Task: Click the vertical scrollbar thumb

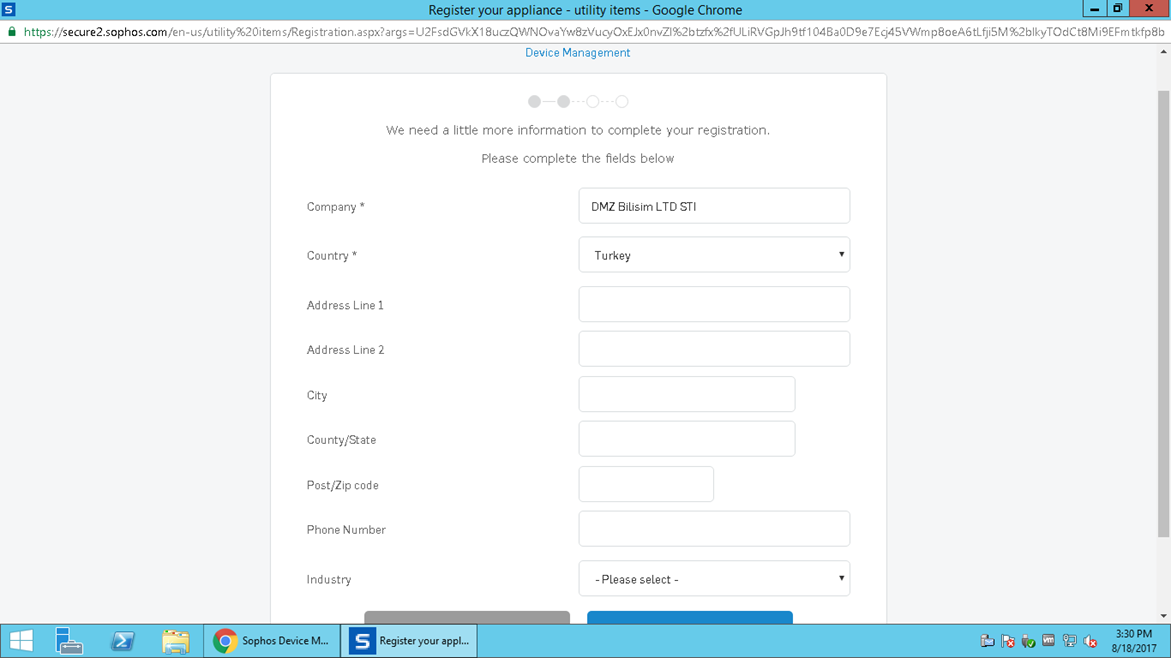Action: (x=1164, y=314)
